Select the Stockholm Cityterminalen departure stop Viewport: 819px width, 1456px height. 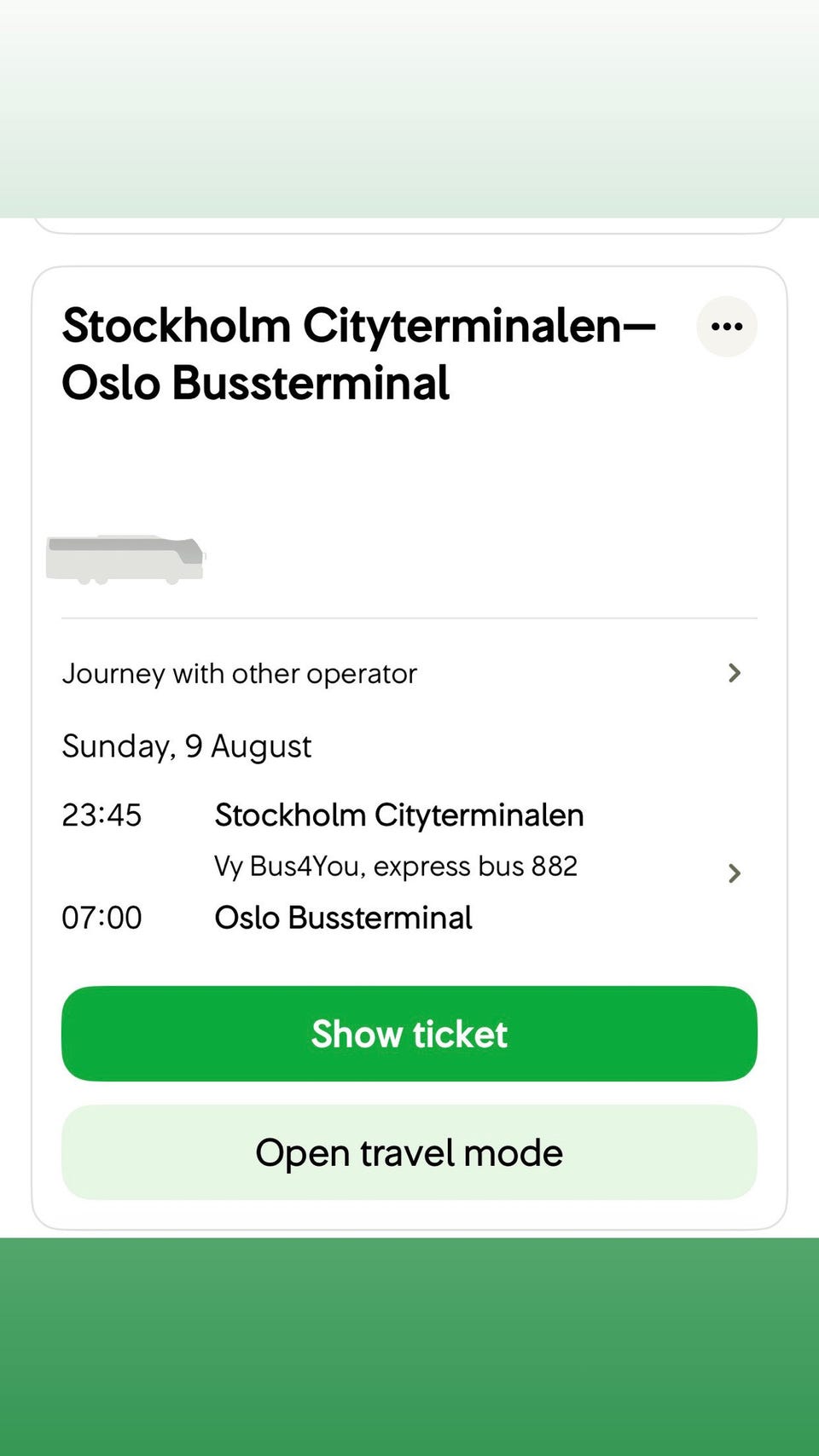tap(399, 815)
